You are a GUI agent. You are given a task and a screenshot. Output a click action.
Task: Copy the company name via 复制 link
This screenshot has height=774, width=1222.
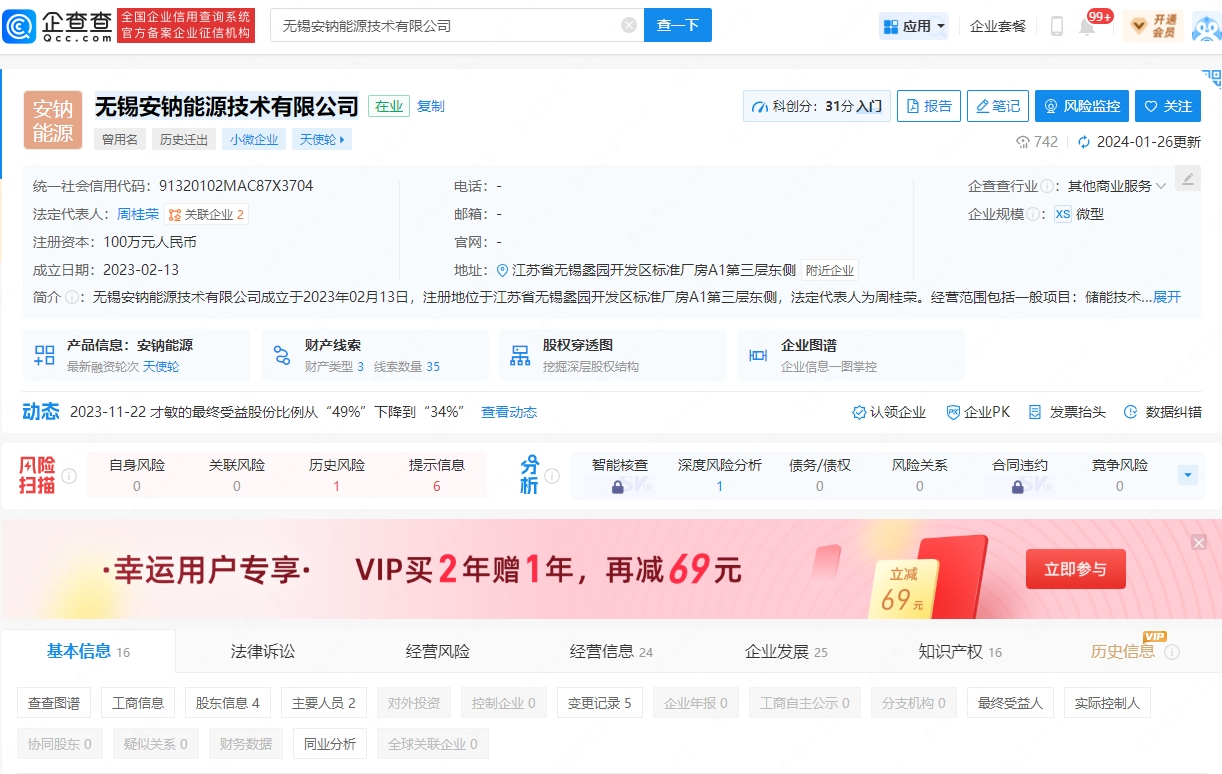point(431,106)
